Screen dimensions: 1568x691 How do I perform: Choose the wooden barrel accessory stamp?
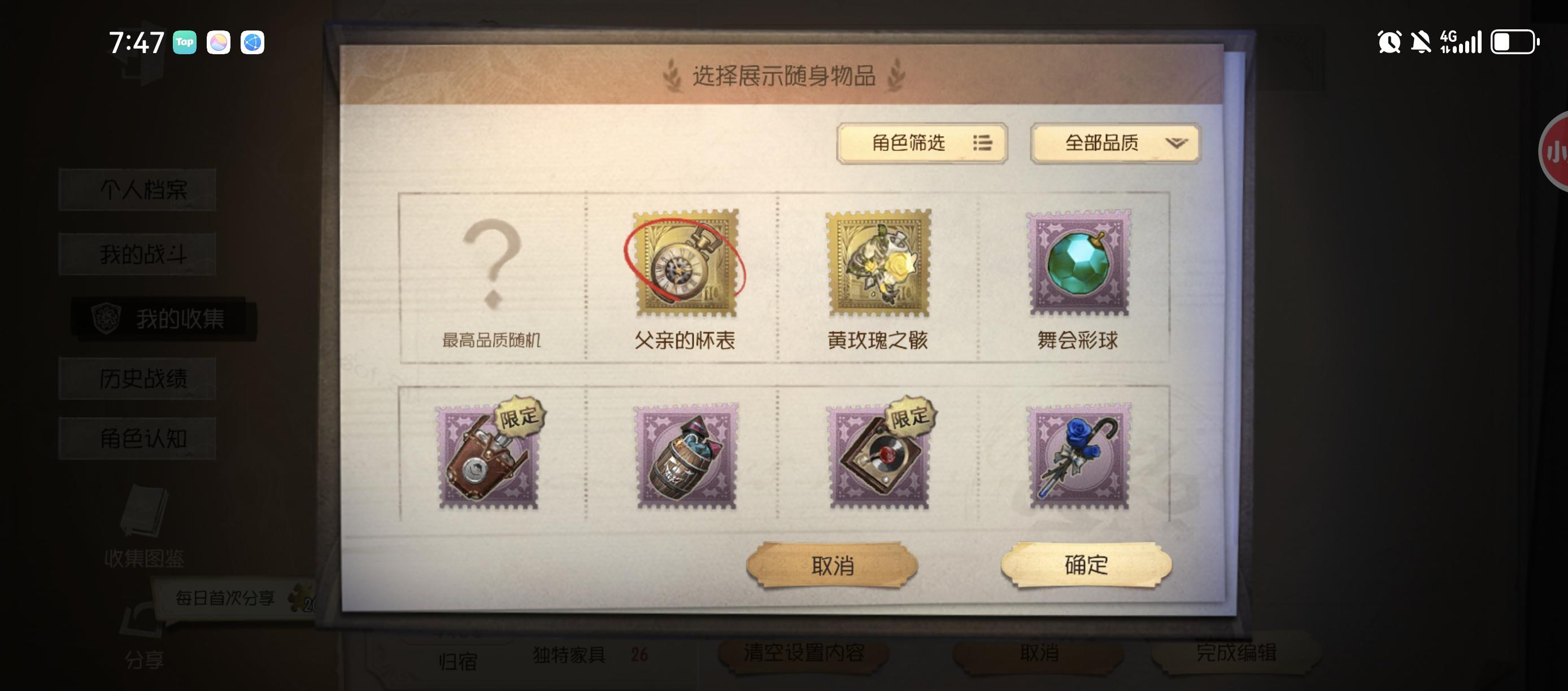[685, 455]
